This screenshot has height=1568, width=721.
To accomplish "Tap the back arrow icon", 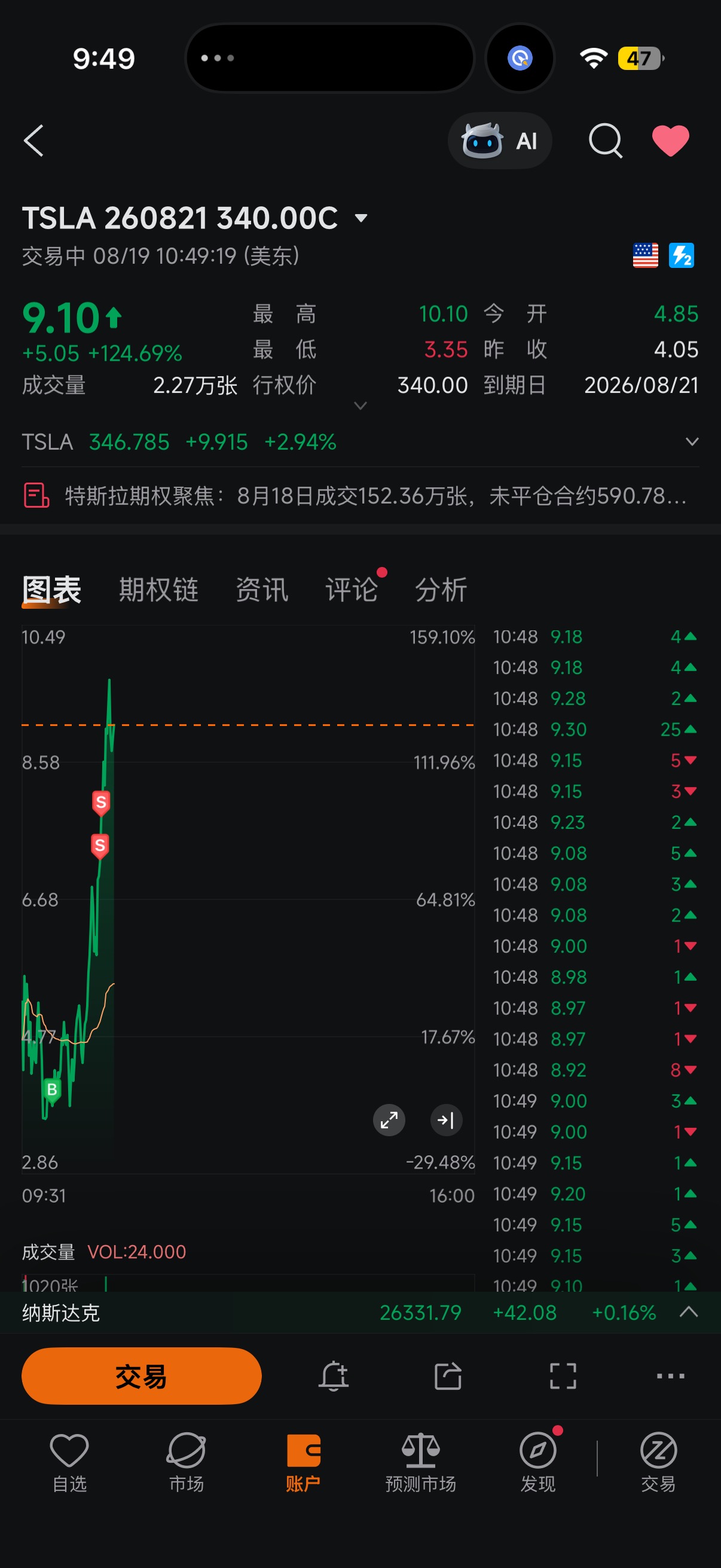I will click(34, 141).
